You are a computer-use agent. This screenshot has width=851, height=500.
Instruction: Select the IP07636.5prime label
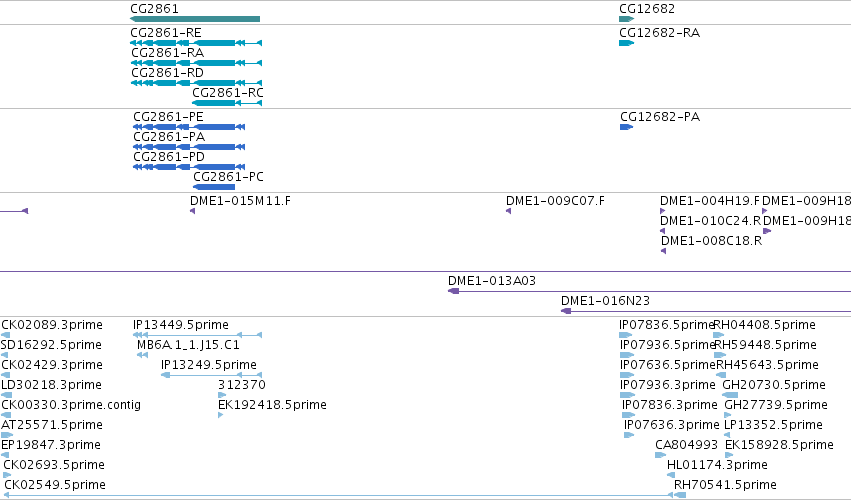tap(668, 365)
